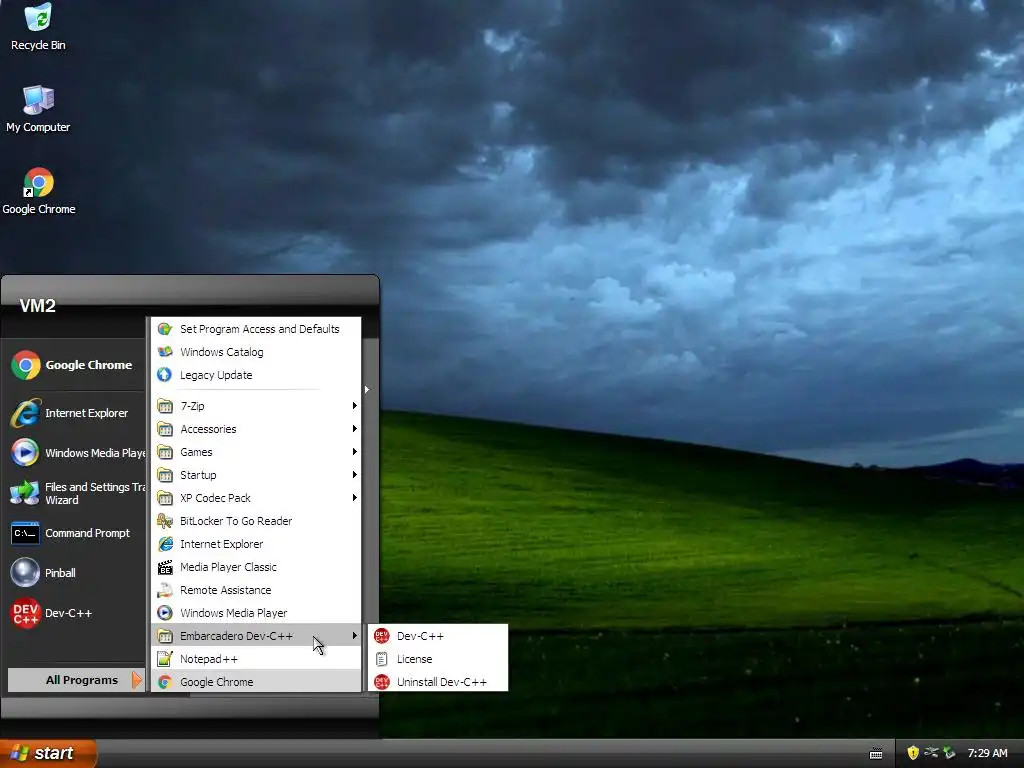Choose Uninstall Dev-C++ entry
The width and height of the screenshot is (1024, 768).
(x=438, y=682)
